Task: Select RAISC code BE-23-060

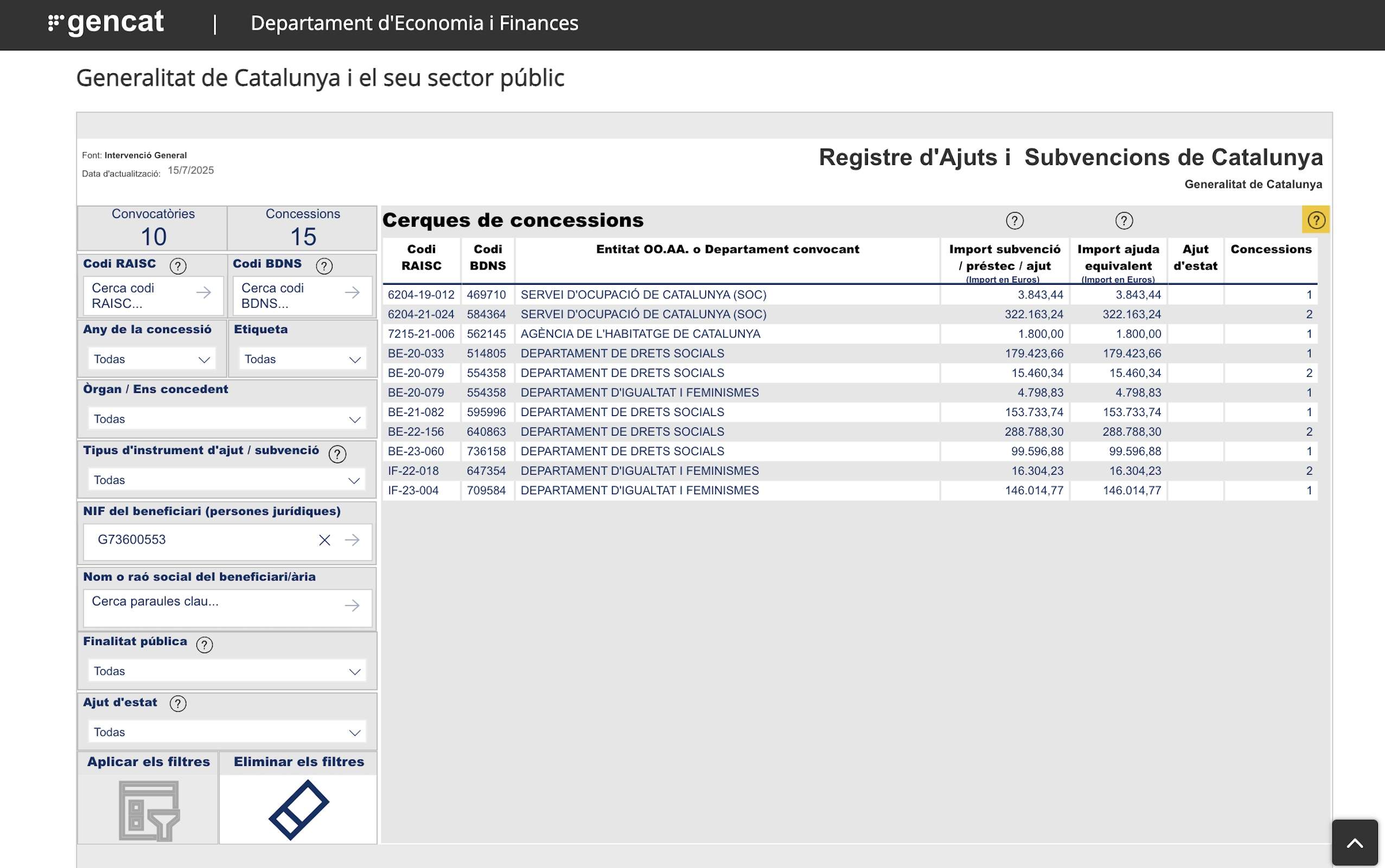Action: click(416, 451)
